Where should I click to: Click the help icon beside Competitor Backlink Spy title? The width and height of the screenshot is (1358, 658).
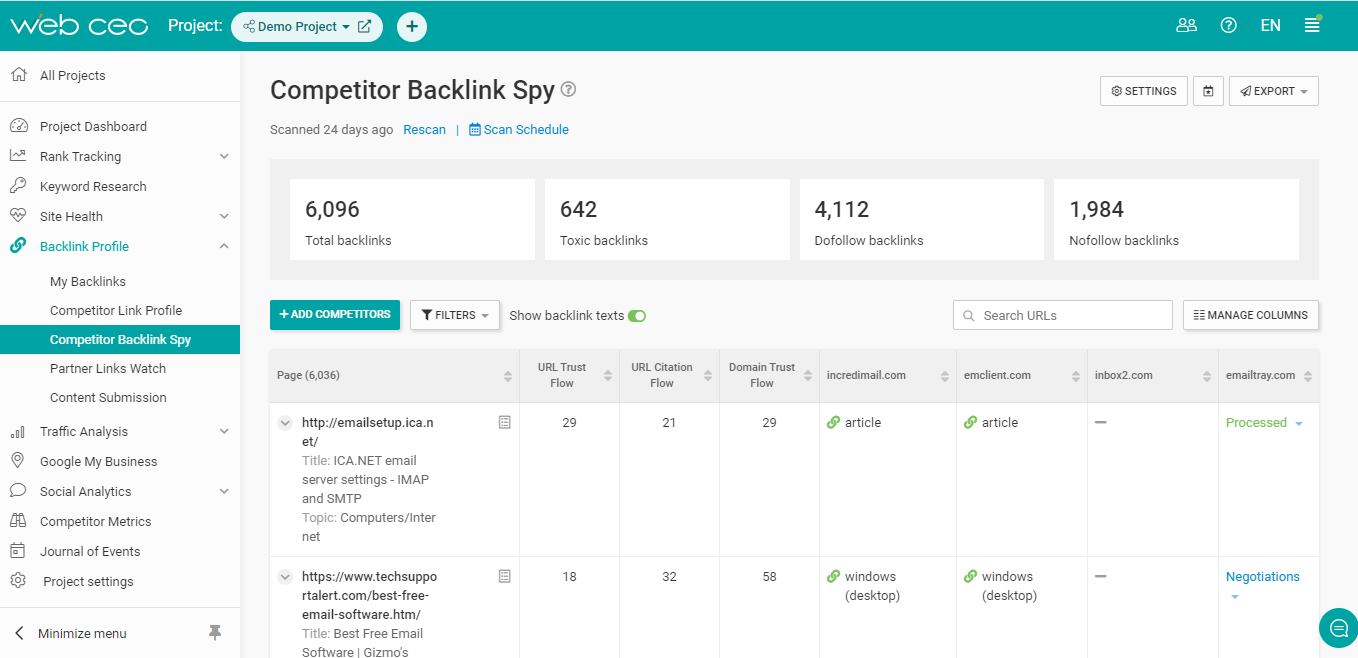[x=568, y=90]
